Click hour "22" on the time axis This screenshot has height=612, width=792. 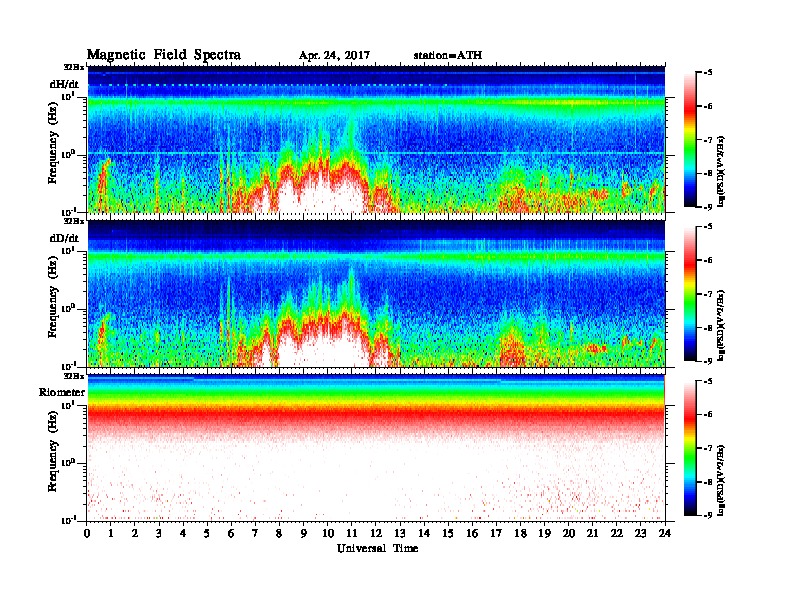617,534
